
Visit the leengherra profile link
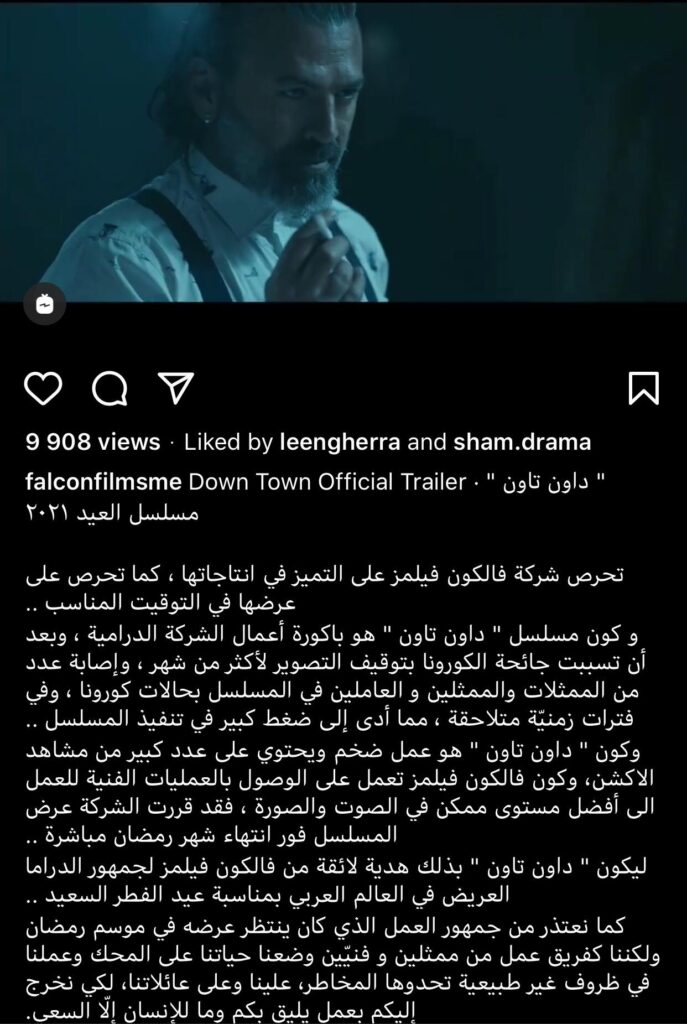click(340, 442)
